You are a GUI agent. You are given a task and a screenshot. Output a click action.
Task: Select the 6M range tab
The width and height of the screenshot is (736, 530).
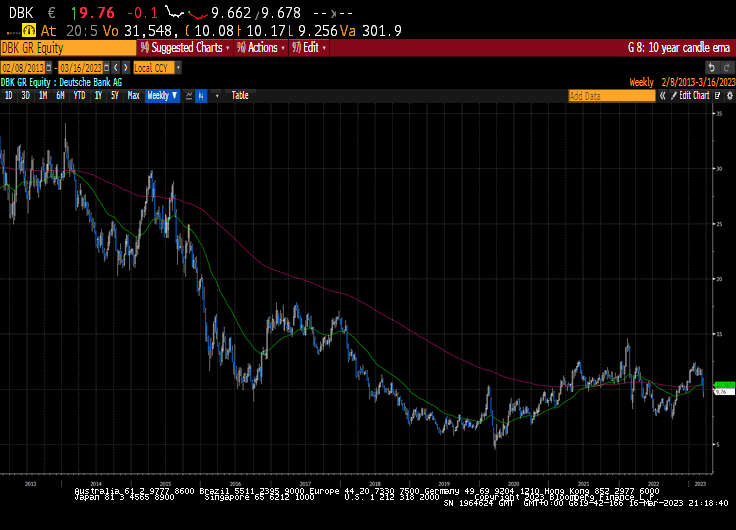point(60,96)
